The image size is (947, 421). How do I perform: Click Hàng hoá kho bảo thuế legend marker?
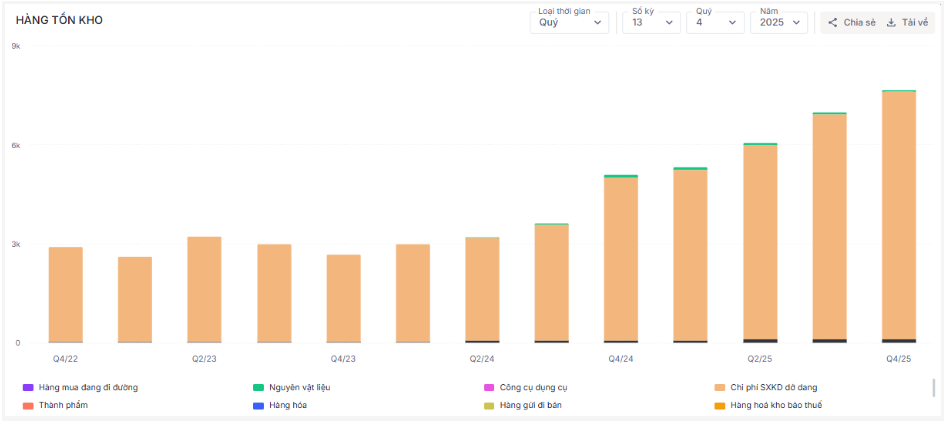(720, 405)
